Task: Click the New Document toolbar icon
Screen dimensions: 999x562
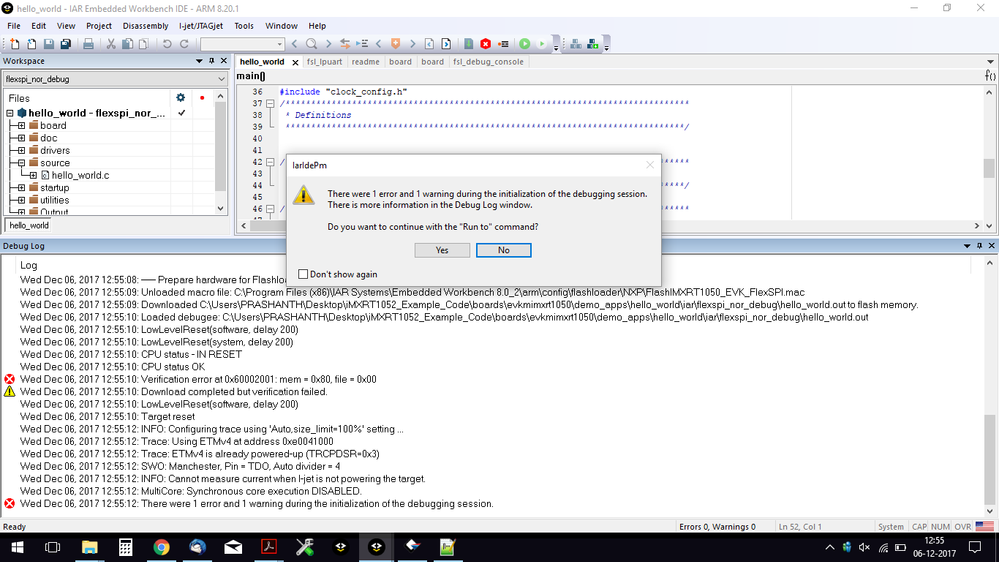Action: click(x=14, y=44)
